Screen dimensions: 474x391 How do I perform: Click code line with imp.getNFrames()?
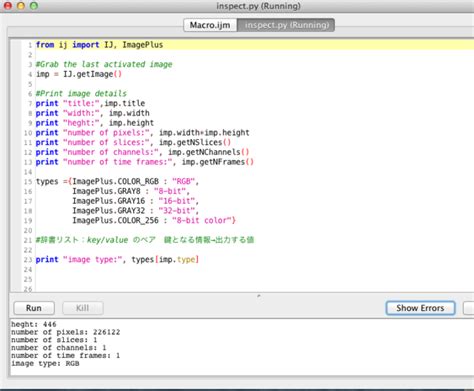coord(145,162)
